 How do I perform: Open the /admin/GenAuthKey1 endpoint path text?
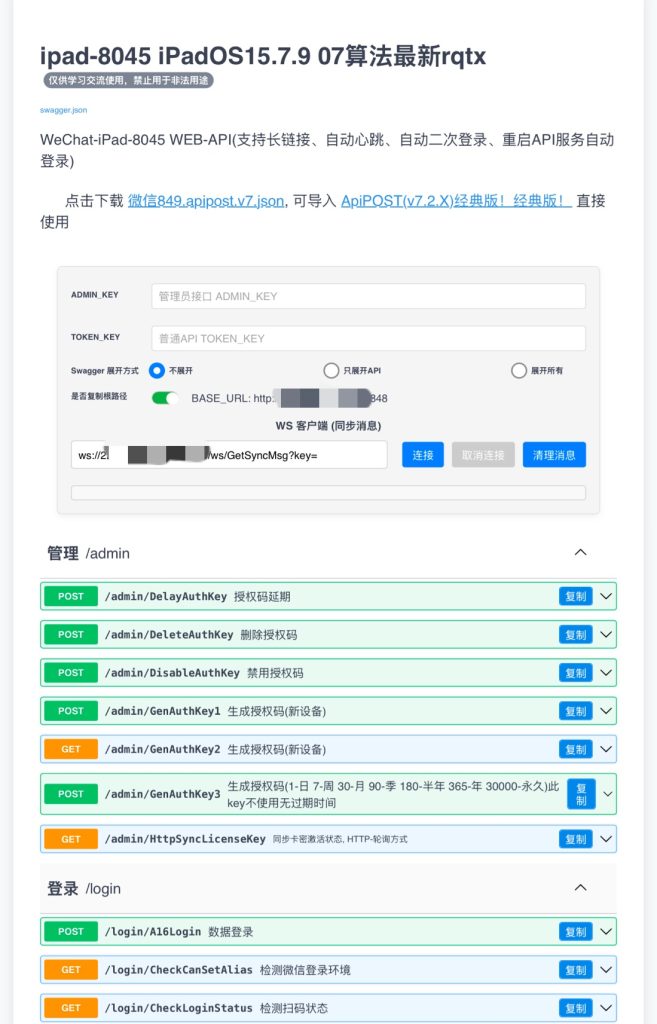pos(163,711)
